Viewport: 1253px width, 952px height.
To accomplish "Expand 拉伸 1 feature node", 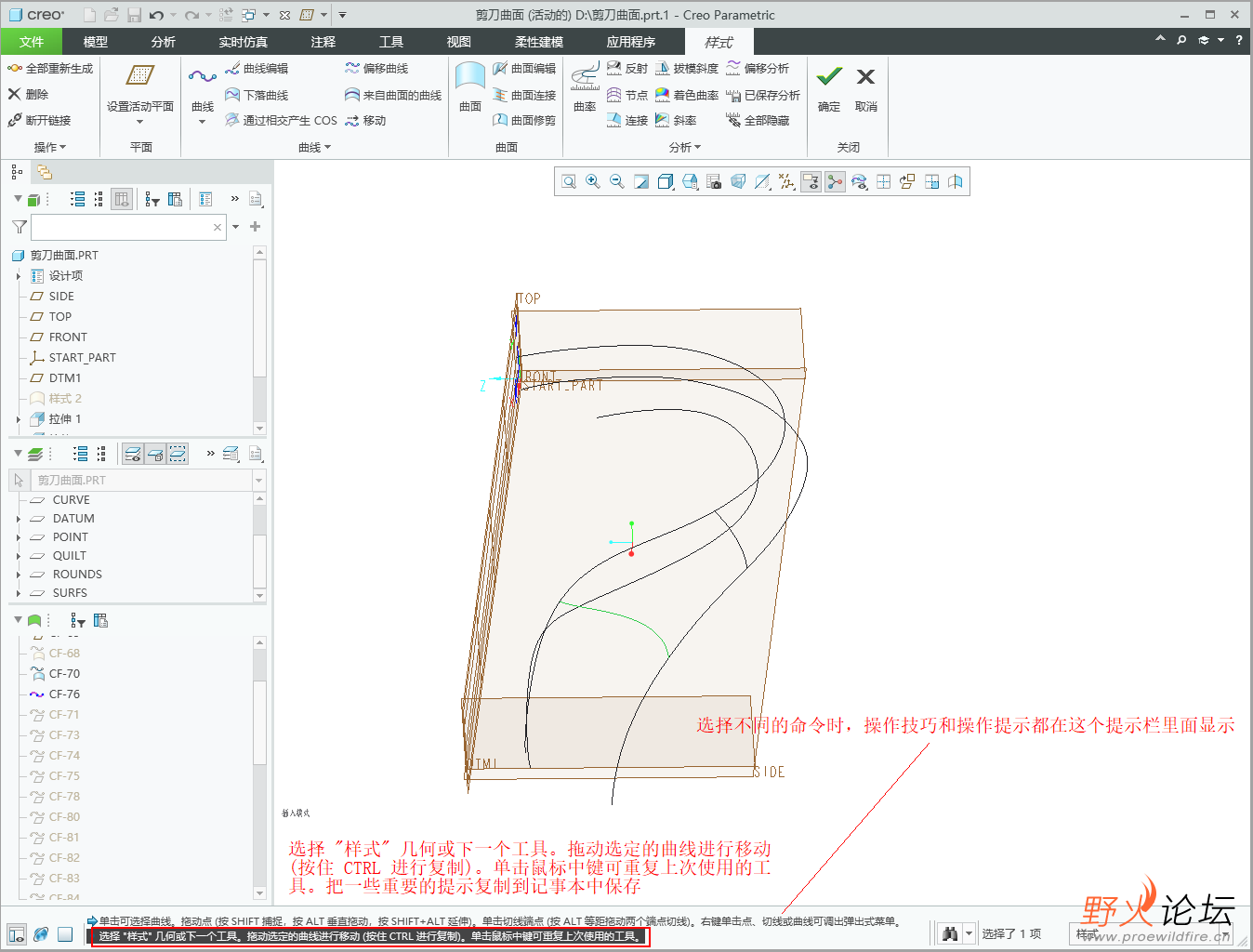I will pos(19,419).
